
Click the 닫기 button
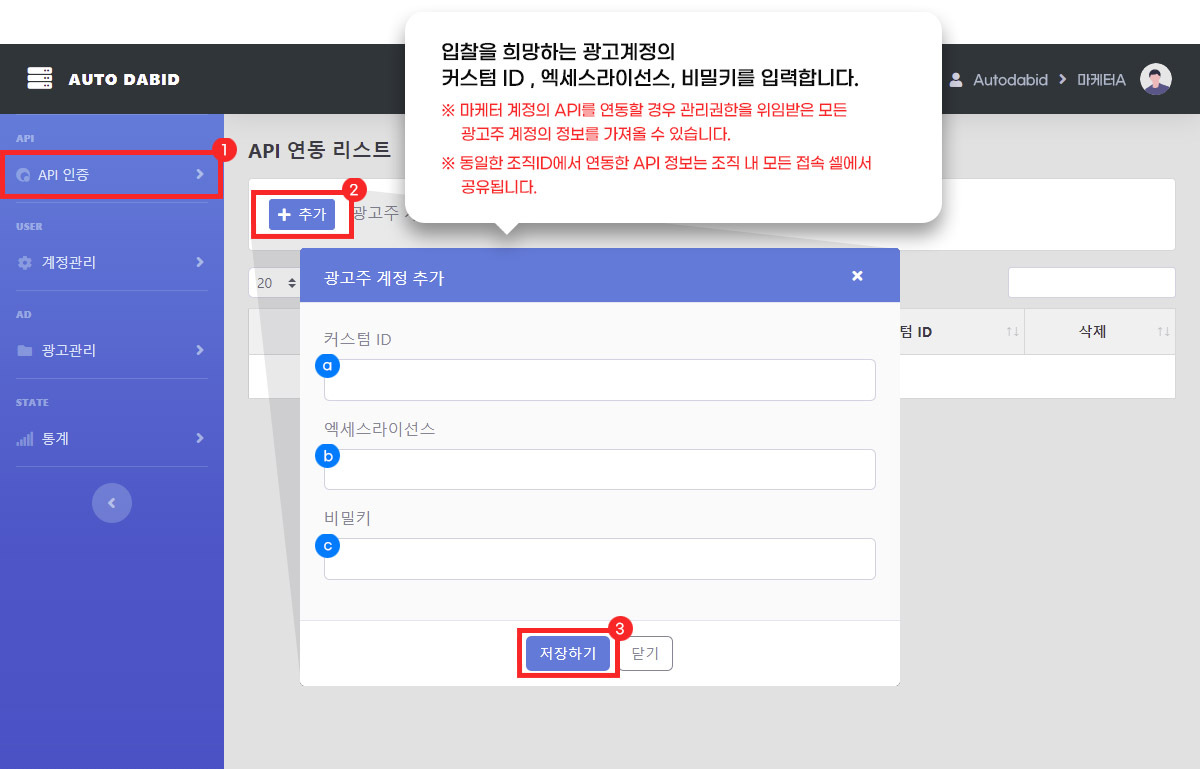click(646, 653)
